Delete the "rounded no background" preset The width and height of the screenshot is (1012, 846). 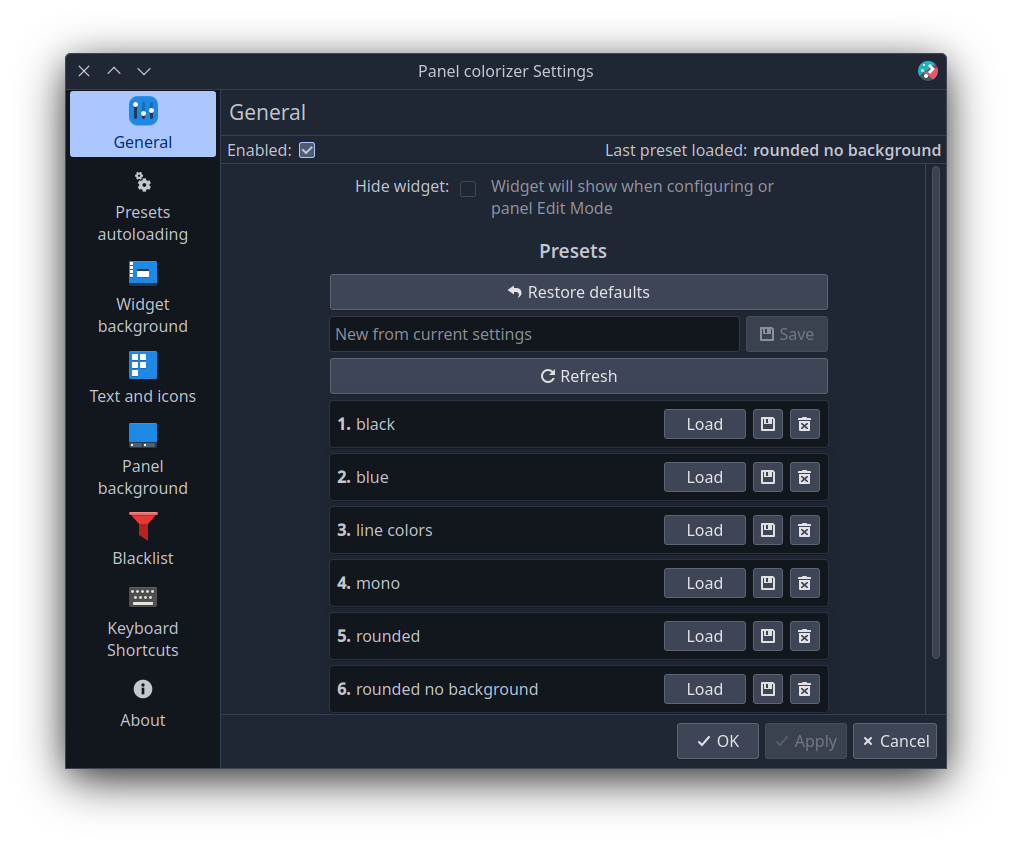point(805,689)
